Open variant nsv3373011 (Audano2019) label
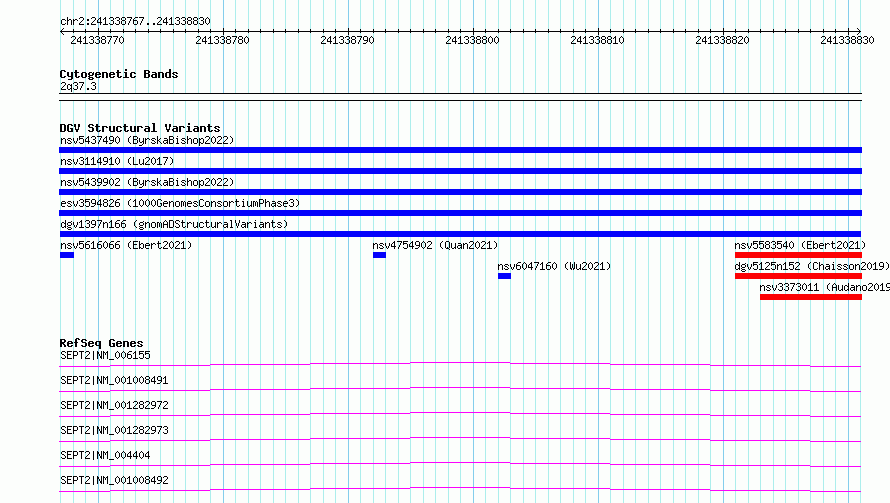 pos(825,287)
